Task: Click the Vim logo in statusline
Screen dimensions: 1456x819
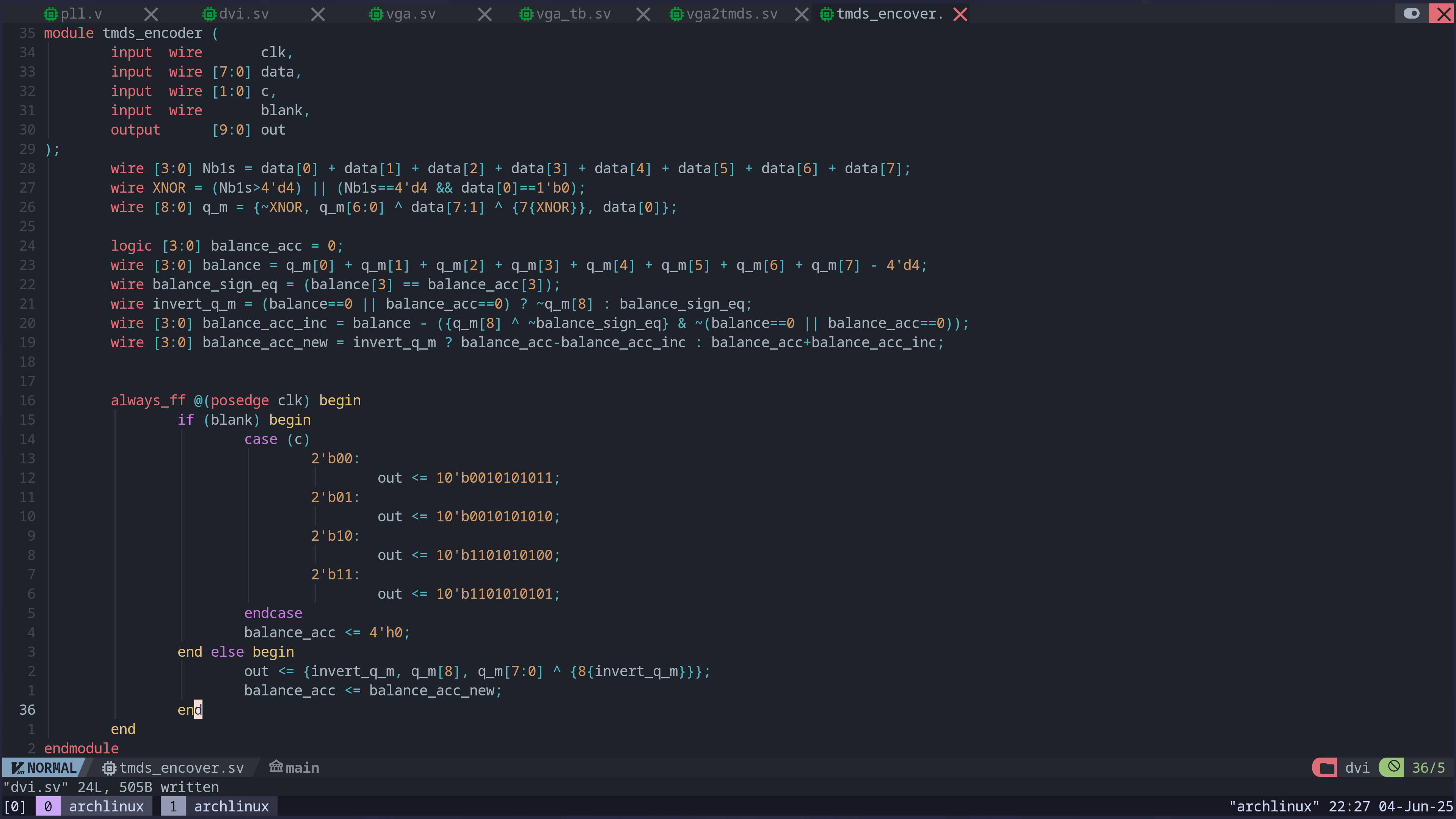Action: click(17, 767)
